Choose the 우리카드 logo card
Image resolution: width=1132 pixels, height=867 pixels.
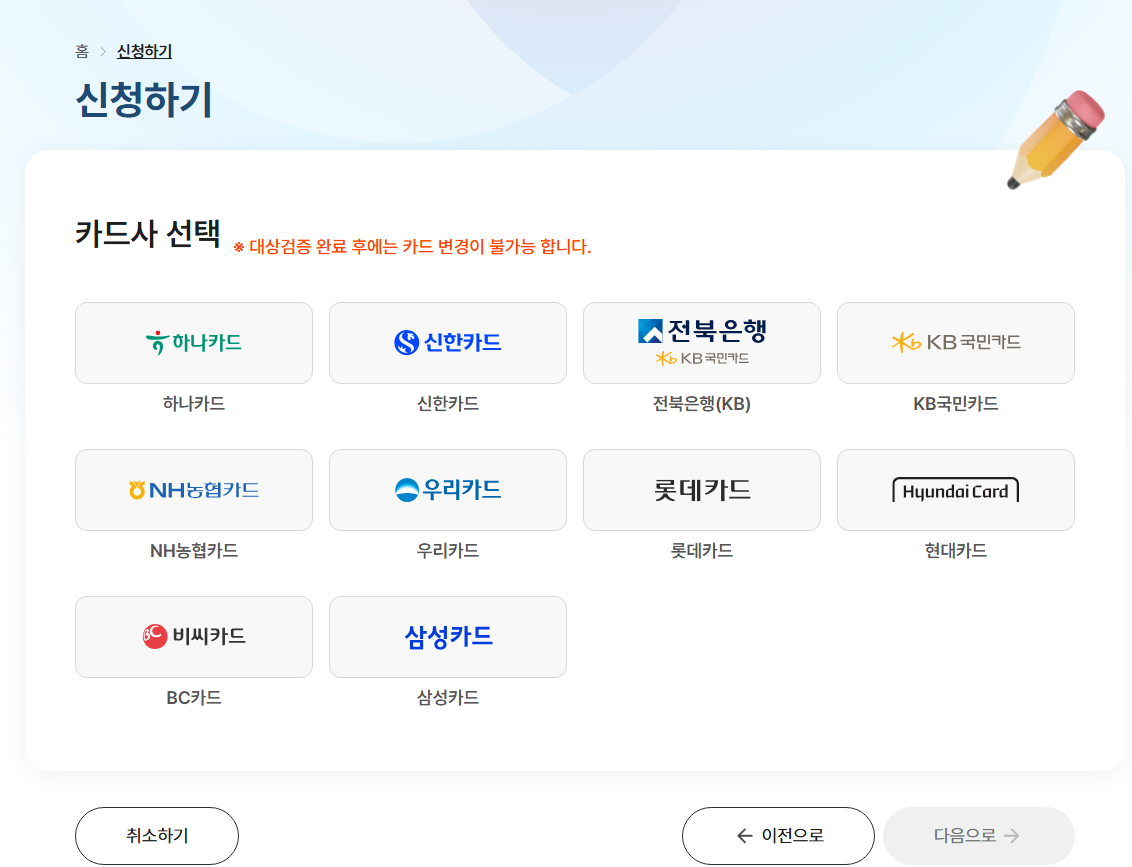[x=448, y=490]
